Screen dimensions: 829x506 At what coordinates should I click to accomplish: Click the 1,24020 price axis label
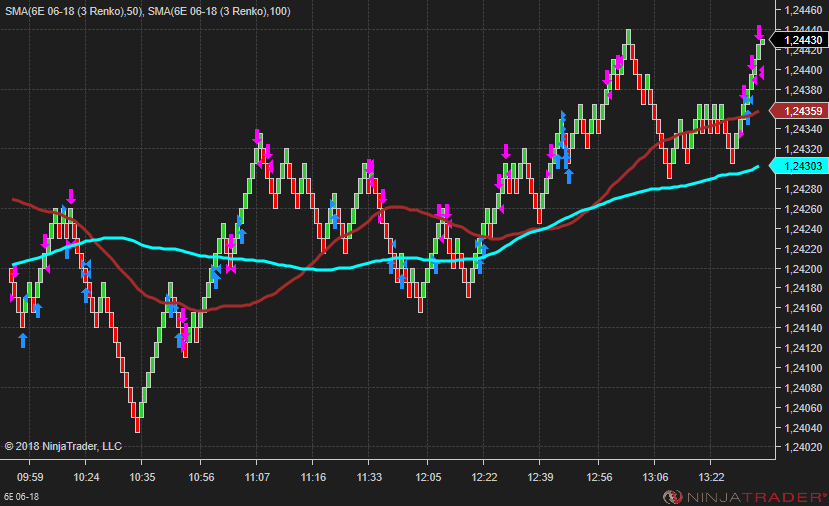(802, 447)
